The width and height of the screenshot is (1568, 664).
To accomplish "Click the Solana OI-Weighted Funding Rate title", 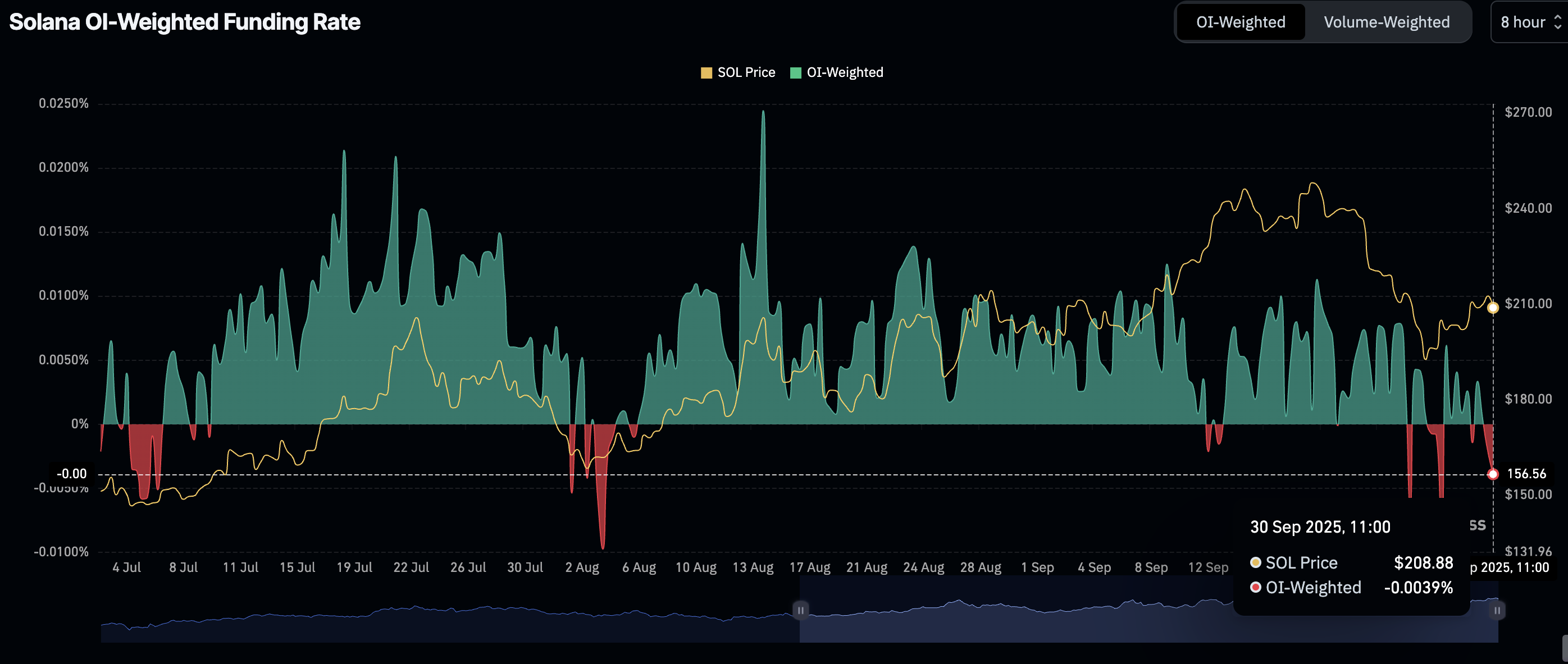I will 184,22.
